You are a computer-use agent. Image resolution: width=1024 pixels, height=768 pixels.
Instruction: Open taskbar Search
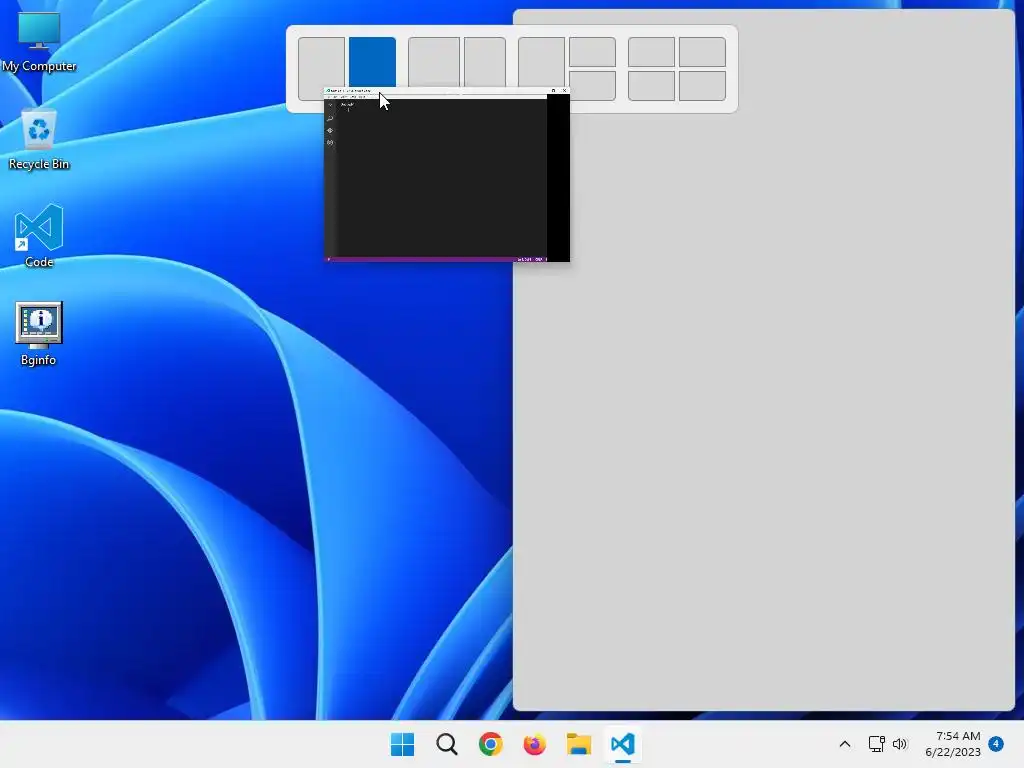click(447, 744)
